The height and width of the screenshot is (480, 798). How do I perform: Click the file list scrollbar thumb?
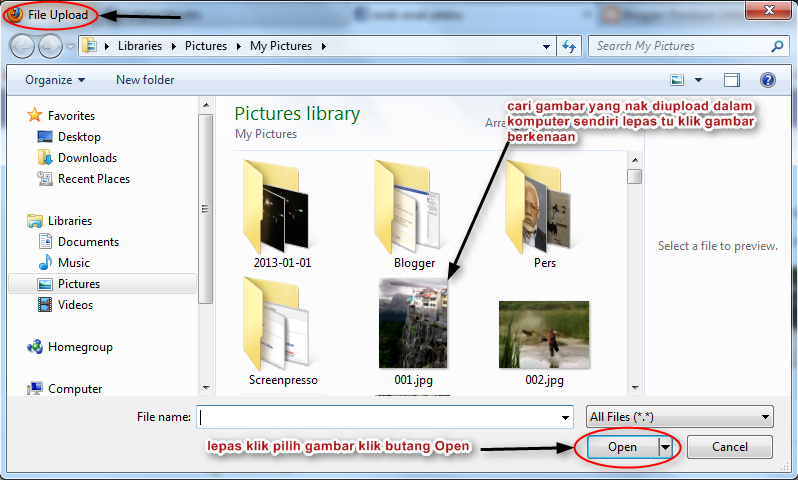(635, 176)
